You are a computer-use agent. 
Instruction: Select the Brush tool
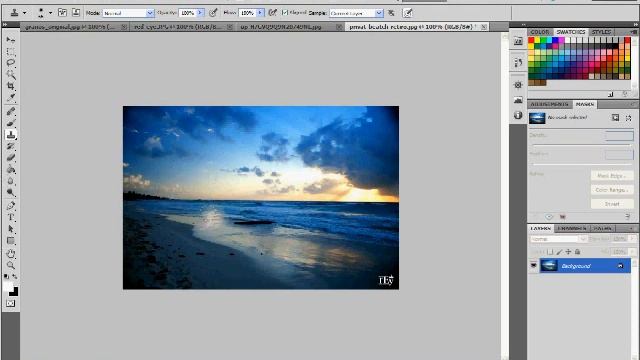(11, 123)
